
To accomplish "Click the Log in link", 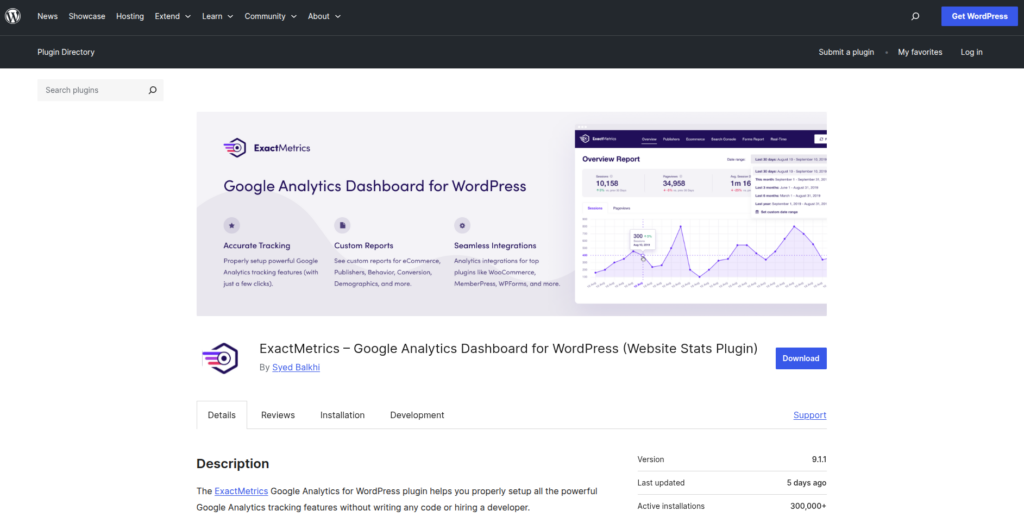I will click(x=971, y=52).
